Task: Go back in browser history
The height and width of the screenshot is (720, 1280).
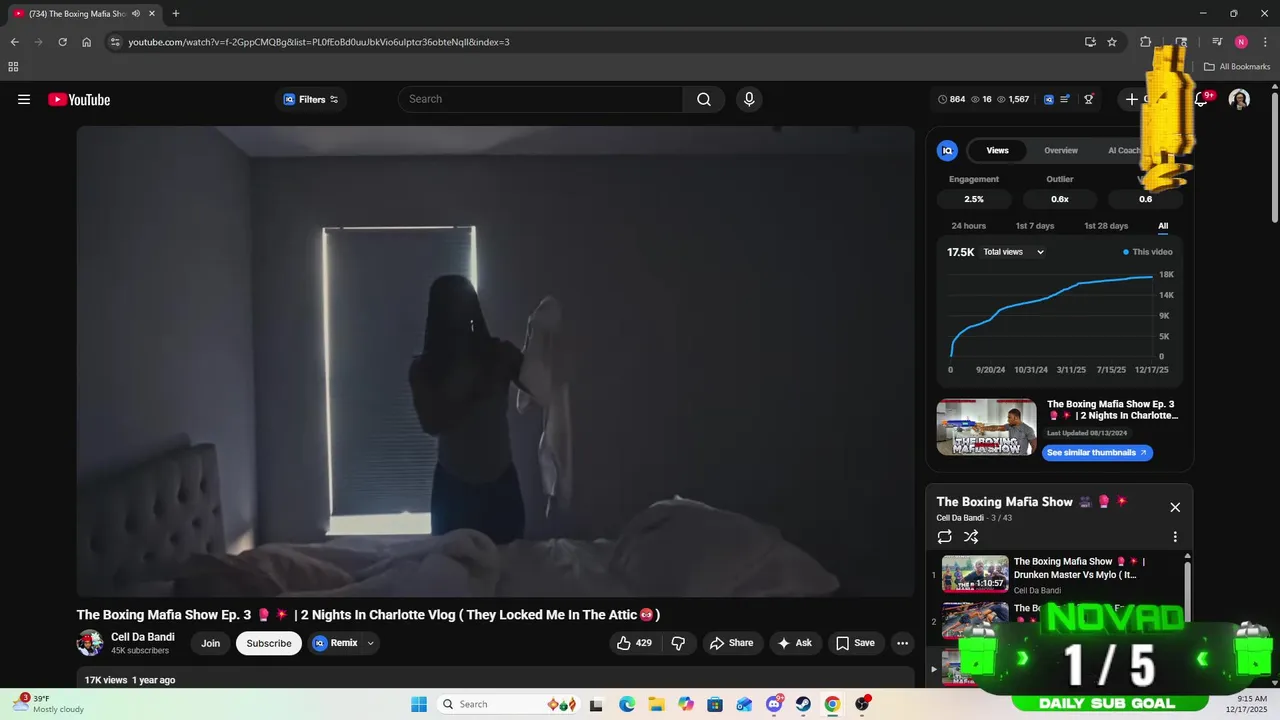Action: coord(14,42)
